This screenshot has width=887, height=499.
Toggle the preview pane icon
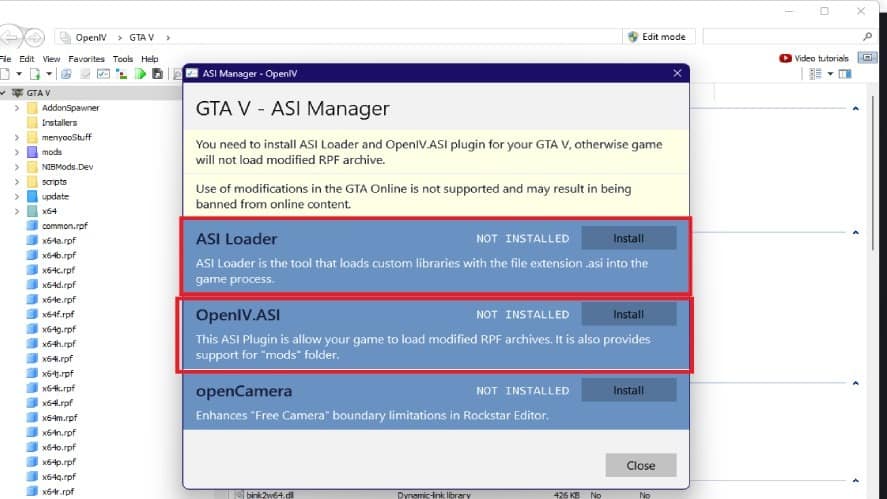point(845,74)
